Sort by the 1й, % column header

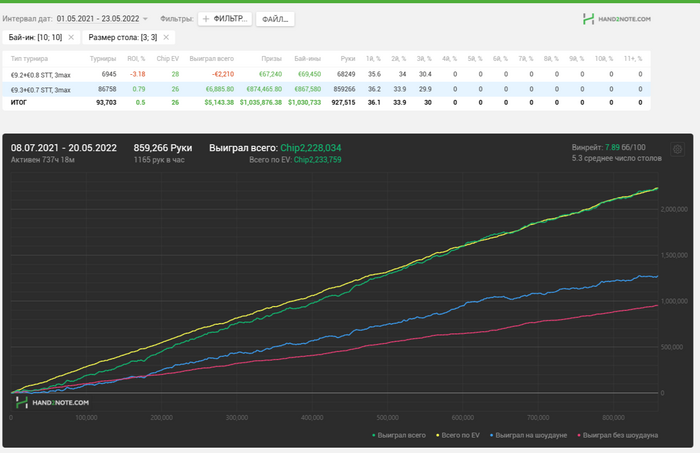coord(373,58)
